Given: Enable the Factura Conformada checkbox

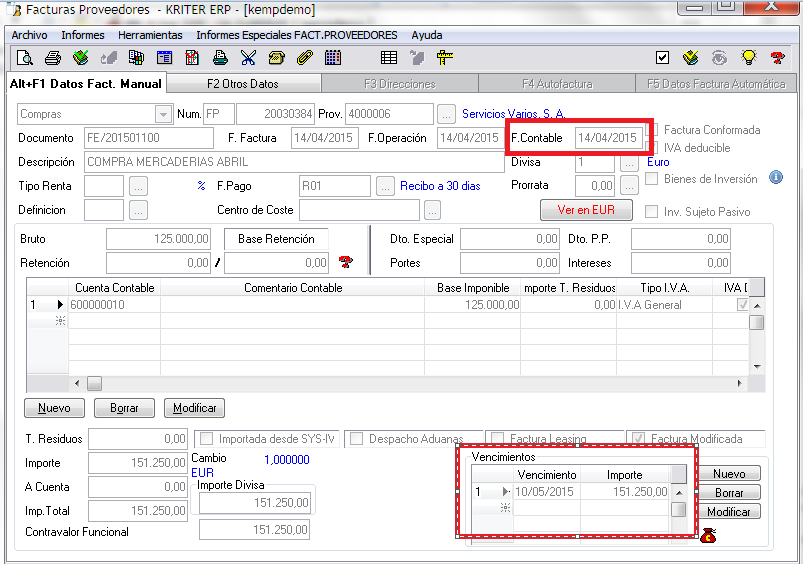Looking at the screenshot, I should point(652,131).
